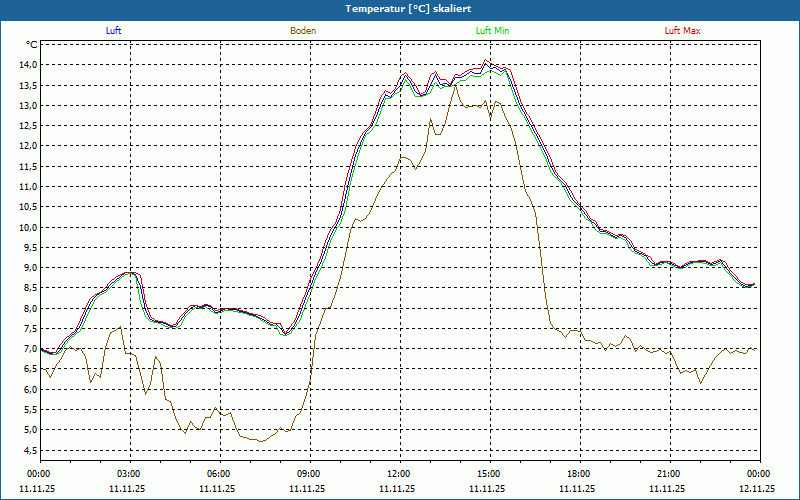Viewport: 800px width, 500px height.
Task: Click the Boden curve peak near 14:00
Action: [455, 86]
